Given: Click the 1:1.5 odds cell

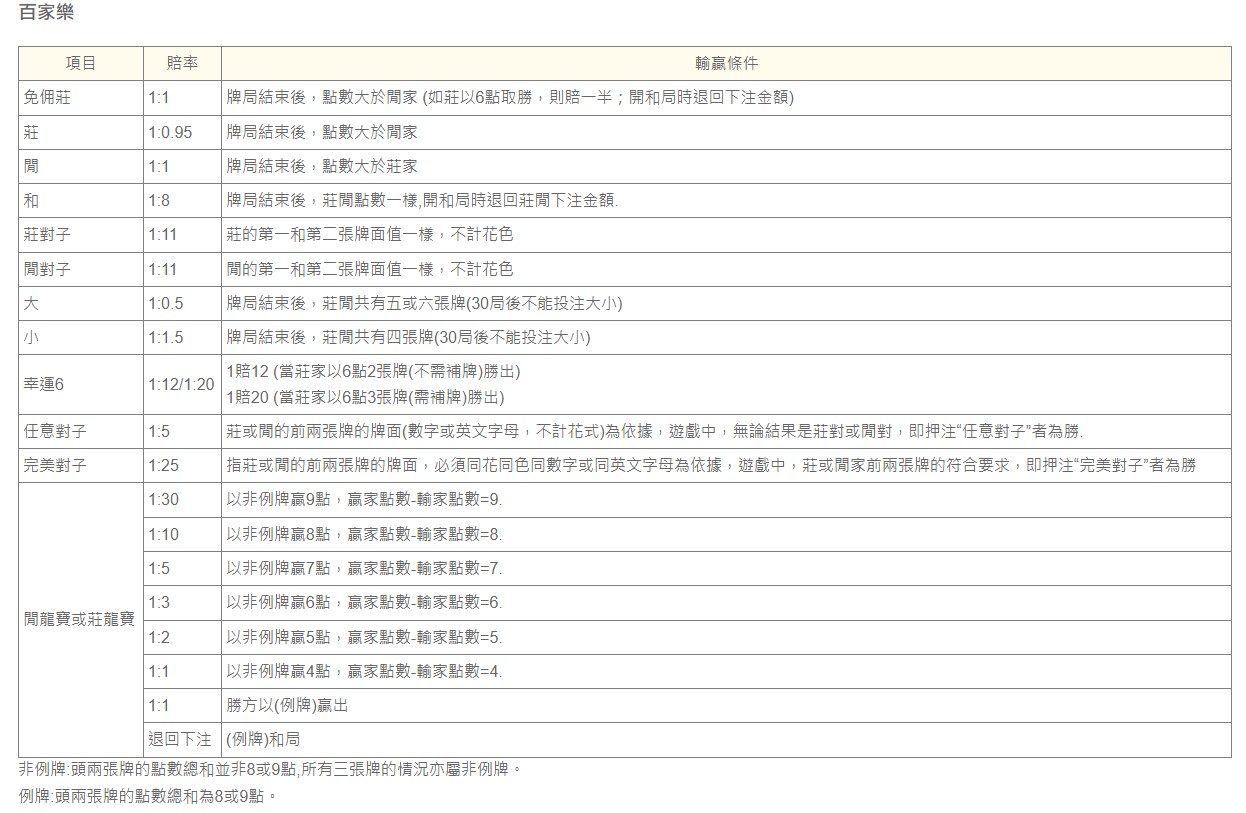Looking at the screenshot, I should point(166,337).
